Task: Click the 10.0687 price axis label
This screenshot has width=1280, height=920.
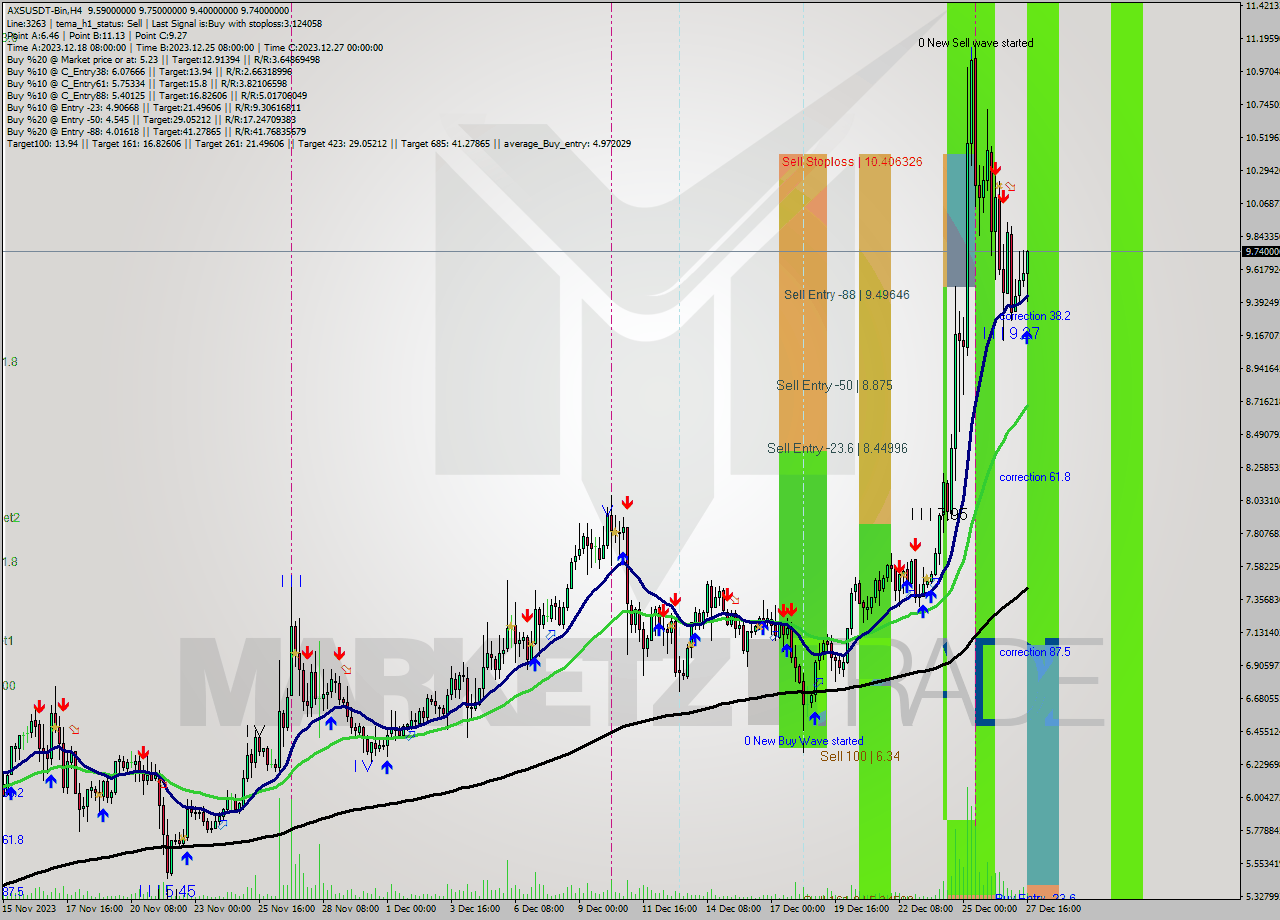Action: pos(1261,204)
